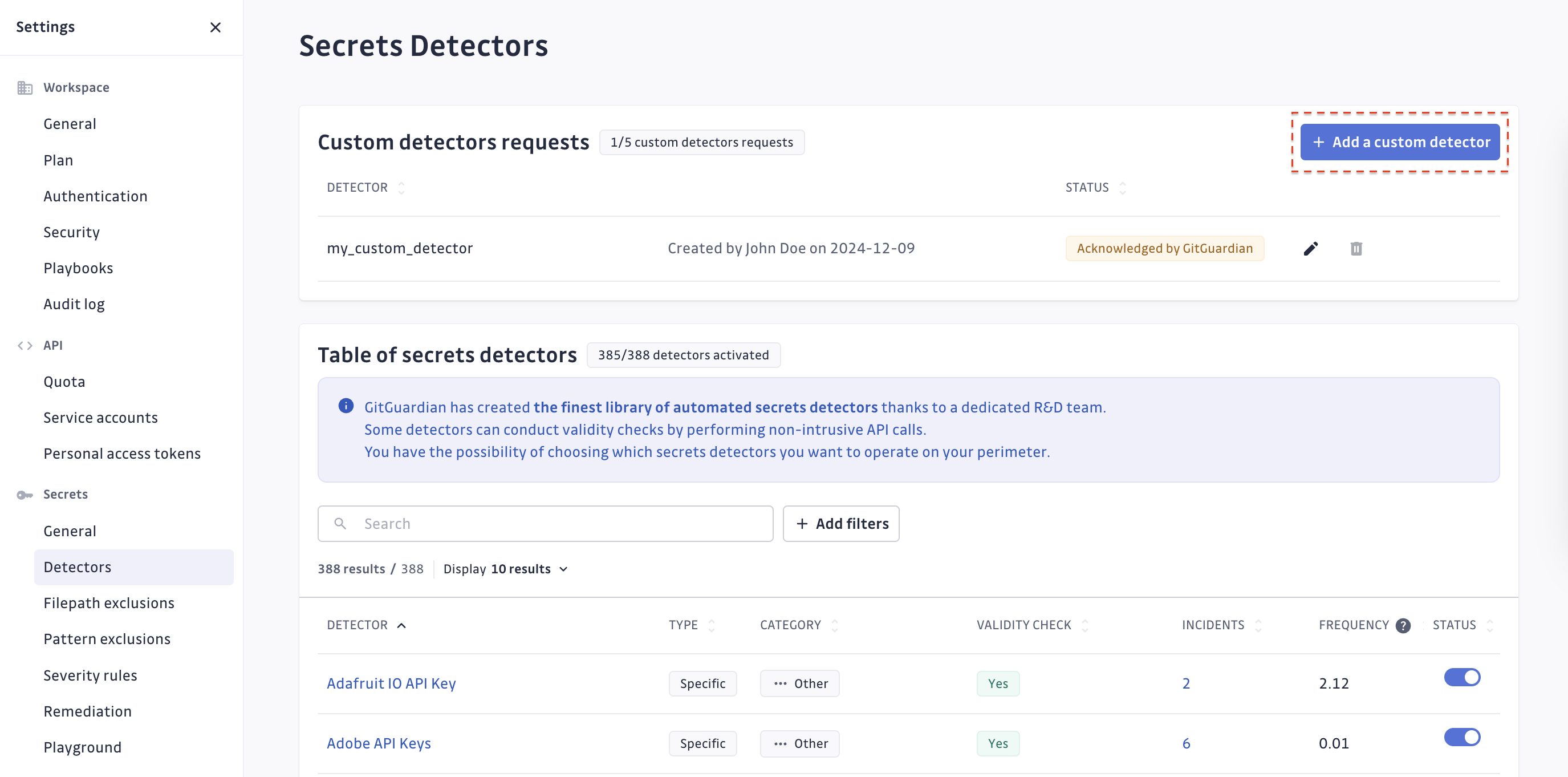Open Workspace General settings

tap(70, 124)
